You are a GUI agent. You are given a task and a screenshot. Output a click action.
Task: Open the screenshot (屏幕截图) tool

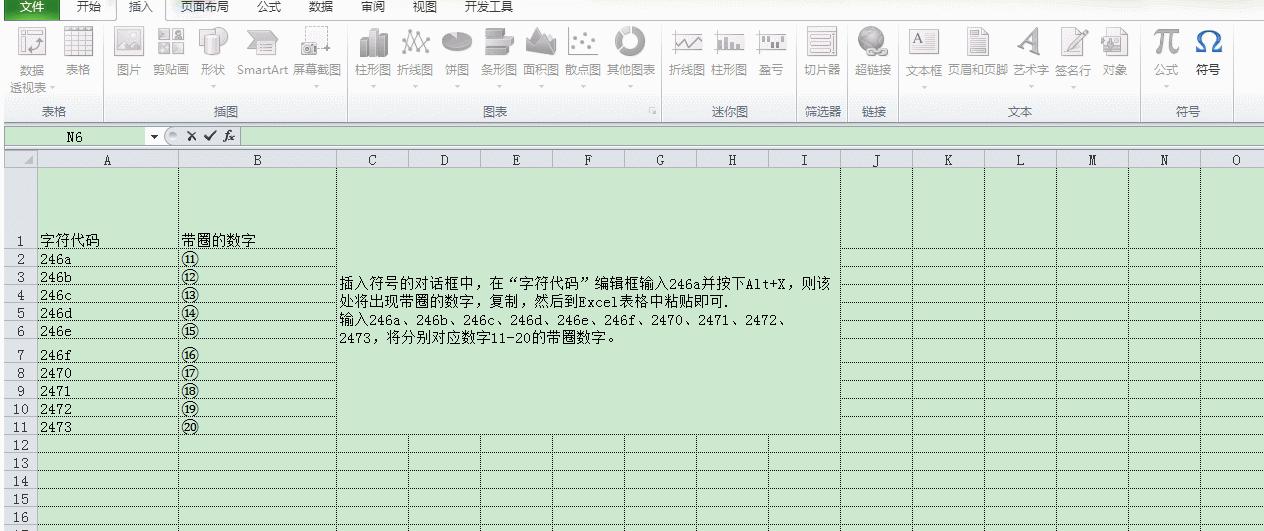coord(317,57)
